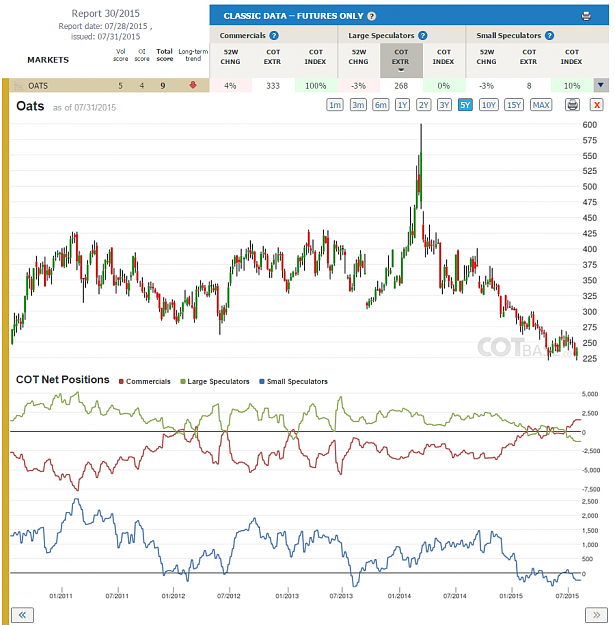Image resolution: width=615 pixels, height=625 pixels.
Task: Expand the Oats row dropdown arrow
Action: [x=601, y=85]
